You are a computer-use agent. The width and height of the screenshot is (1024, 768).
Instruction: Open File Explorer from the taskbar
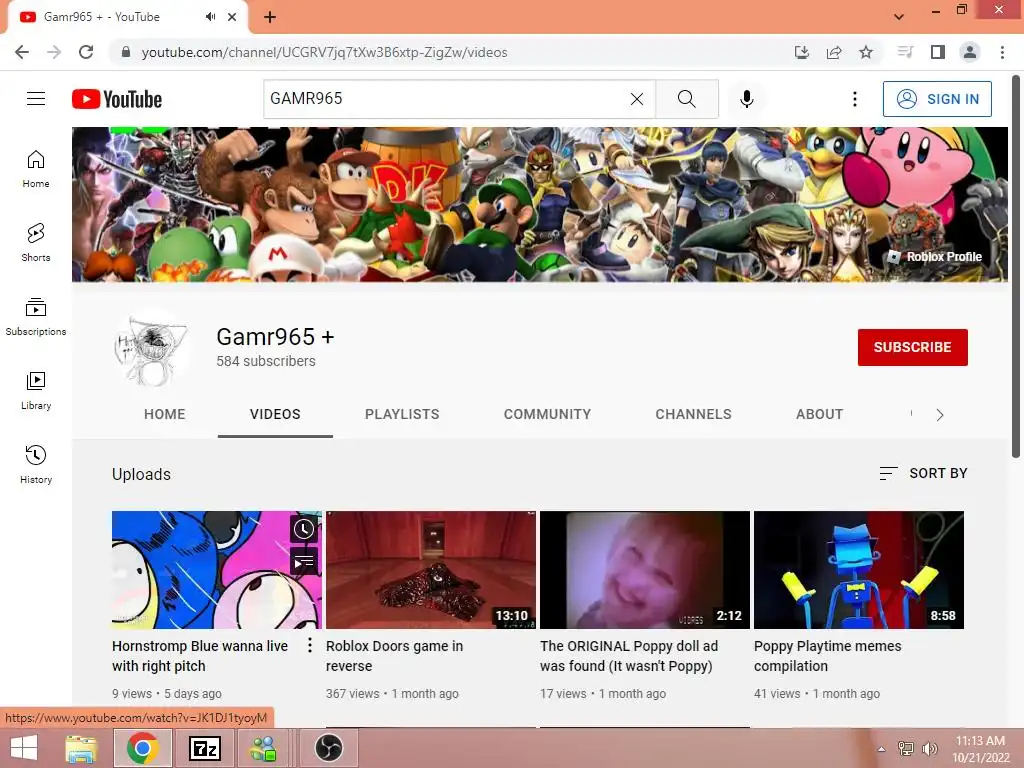click(x=82, y=748)
